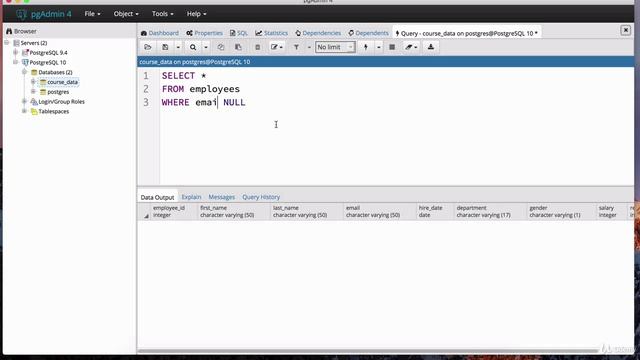Select the Query course_data tab

(x=467, y=33)
